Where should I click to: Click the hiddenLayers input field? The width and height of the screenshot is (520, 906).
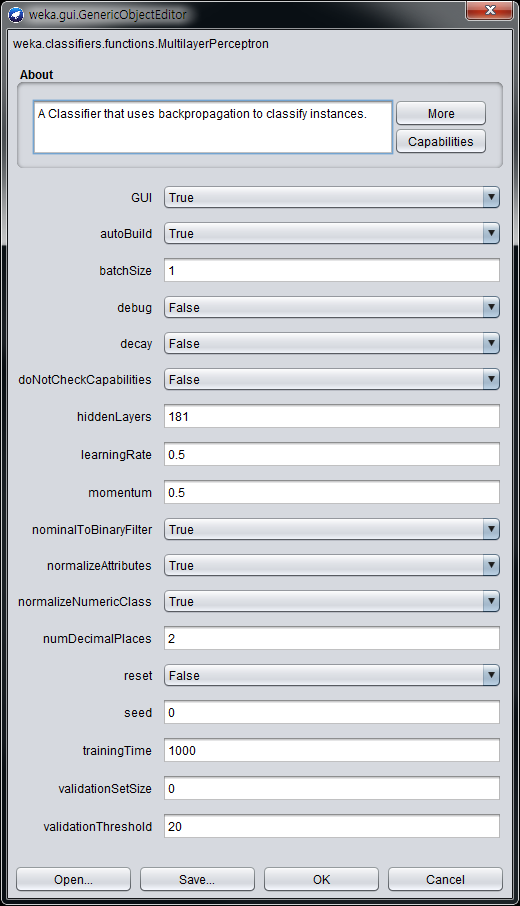click(x=332, y=417)
